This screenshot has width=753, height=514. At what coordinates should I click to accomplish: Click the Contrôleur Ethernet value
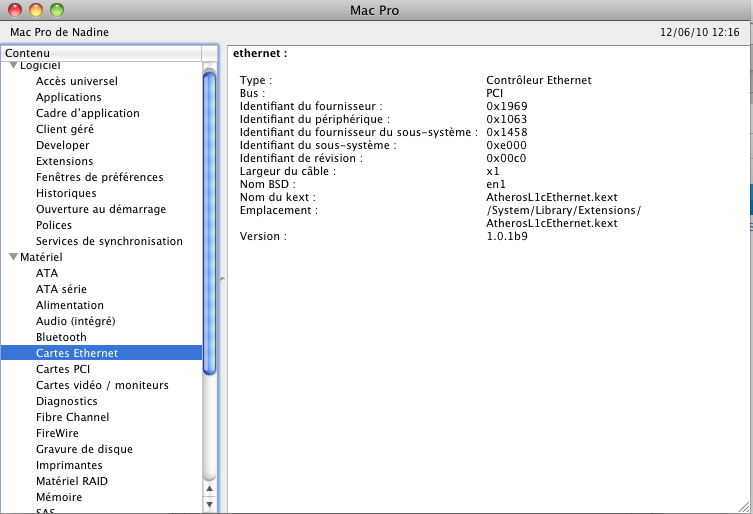(x=539, y=80)
